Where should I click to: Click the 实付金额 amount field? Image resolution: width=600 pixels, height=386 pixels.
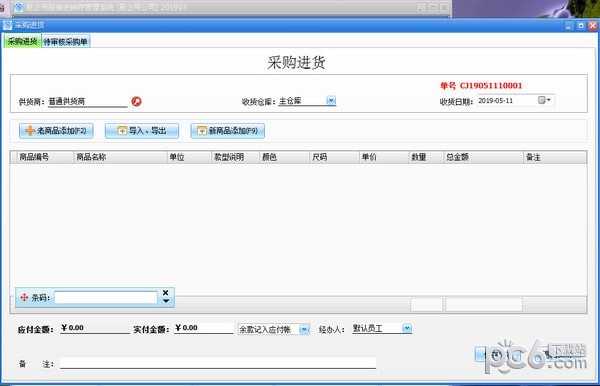tap(204, 328)
